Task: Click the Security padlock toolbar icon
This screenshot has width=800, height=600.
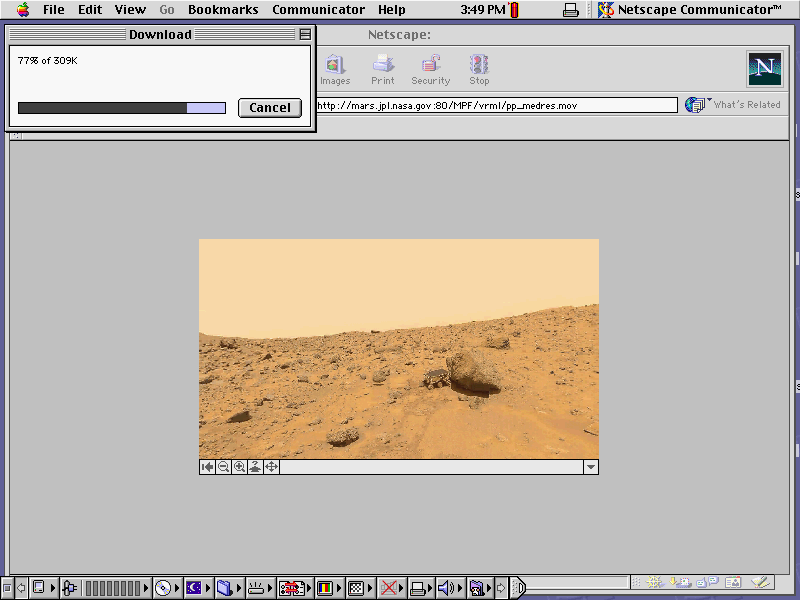Action: tap(430, 66)
